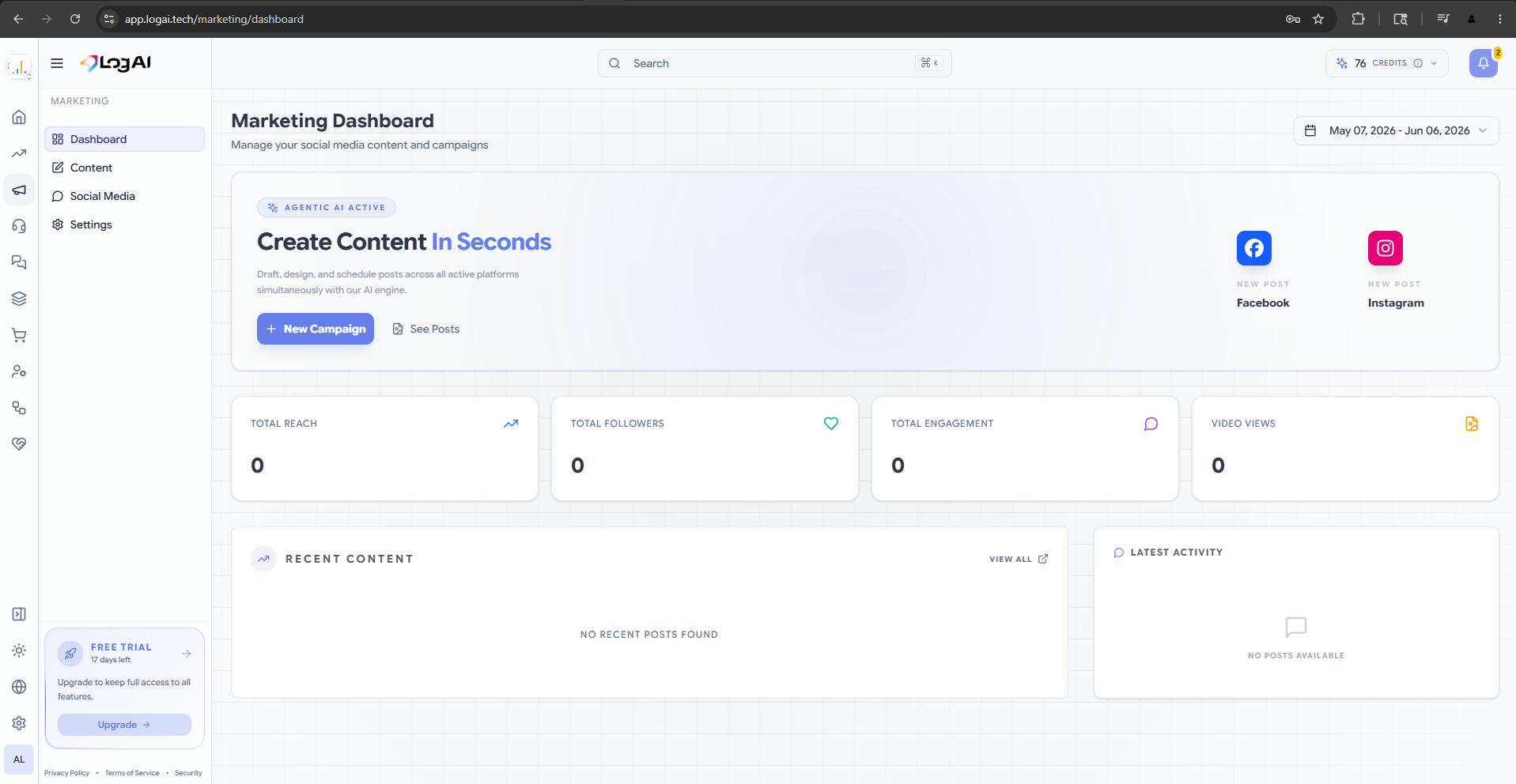The width and height of the screenshot is (1516, 784).
Task: Click the Instagram new post icon
Action: click(1386, 248)
